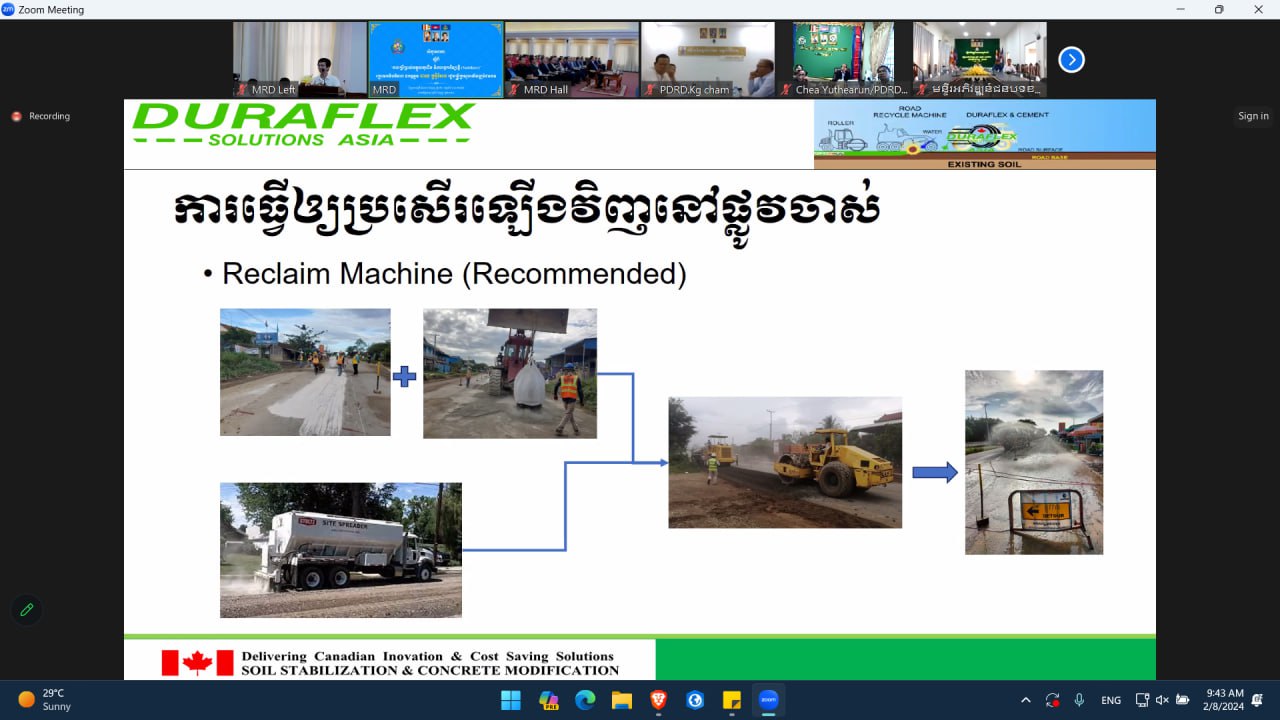Switch the ENG input language
The height and width of the screenshot is (720, 1280).
tap(1111, 700)
